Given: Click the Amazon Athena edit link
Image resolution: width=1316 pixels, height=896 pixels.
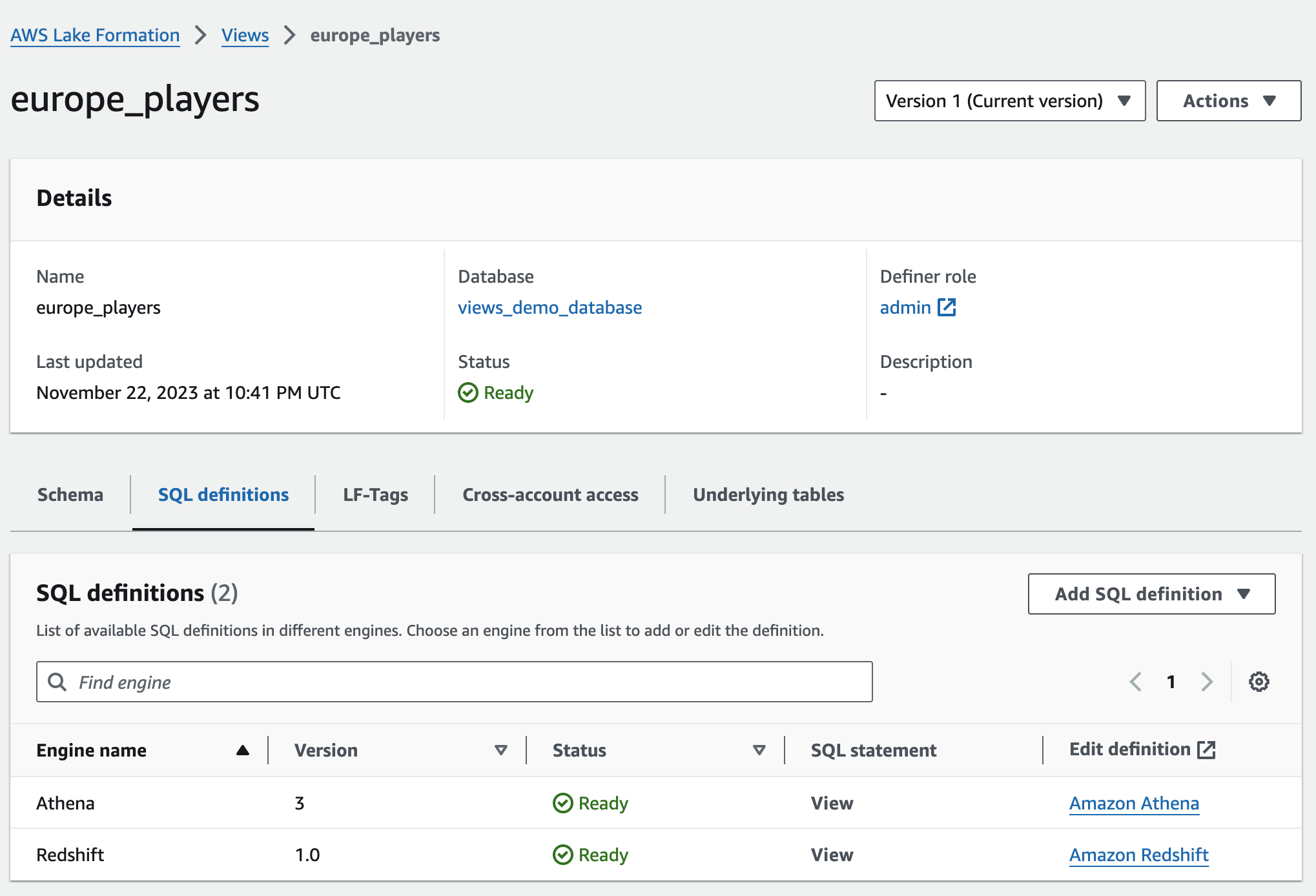Looking at the screenshot, I should (x=1134, y=803).
